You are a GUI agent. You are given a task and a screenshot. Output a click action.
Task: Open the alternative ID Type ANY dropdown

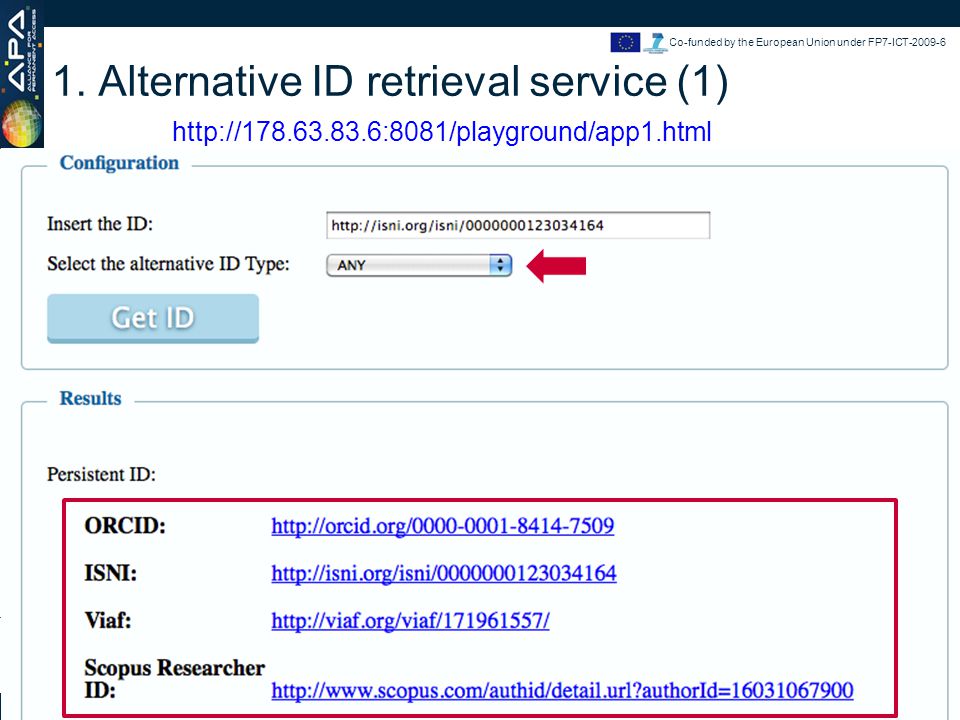point(419,265)
